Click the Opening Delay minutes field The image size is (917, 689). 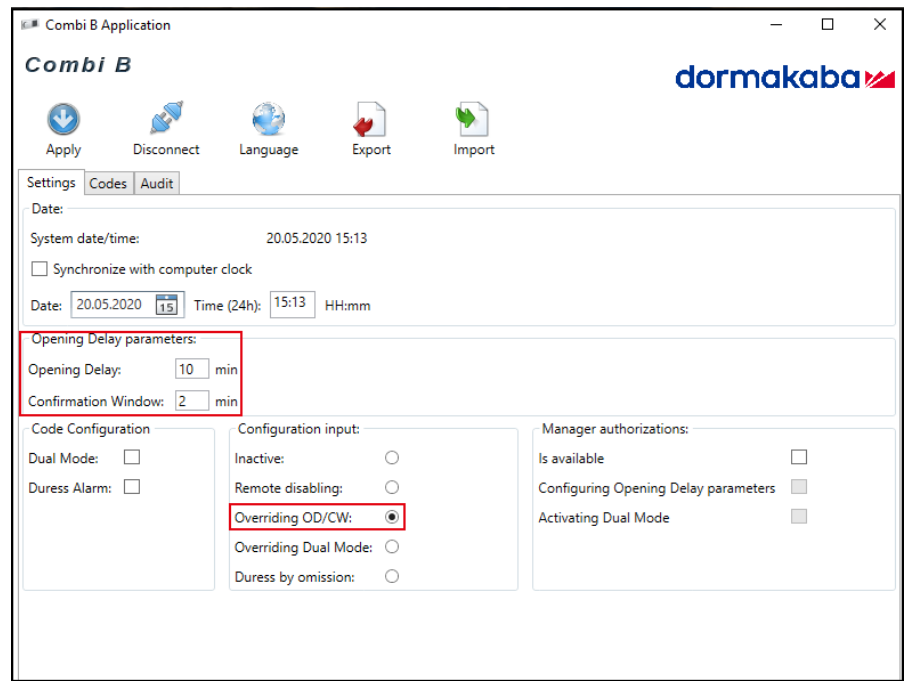[x=192, y=370]
